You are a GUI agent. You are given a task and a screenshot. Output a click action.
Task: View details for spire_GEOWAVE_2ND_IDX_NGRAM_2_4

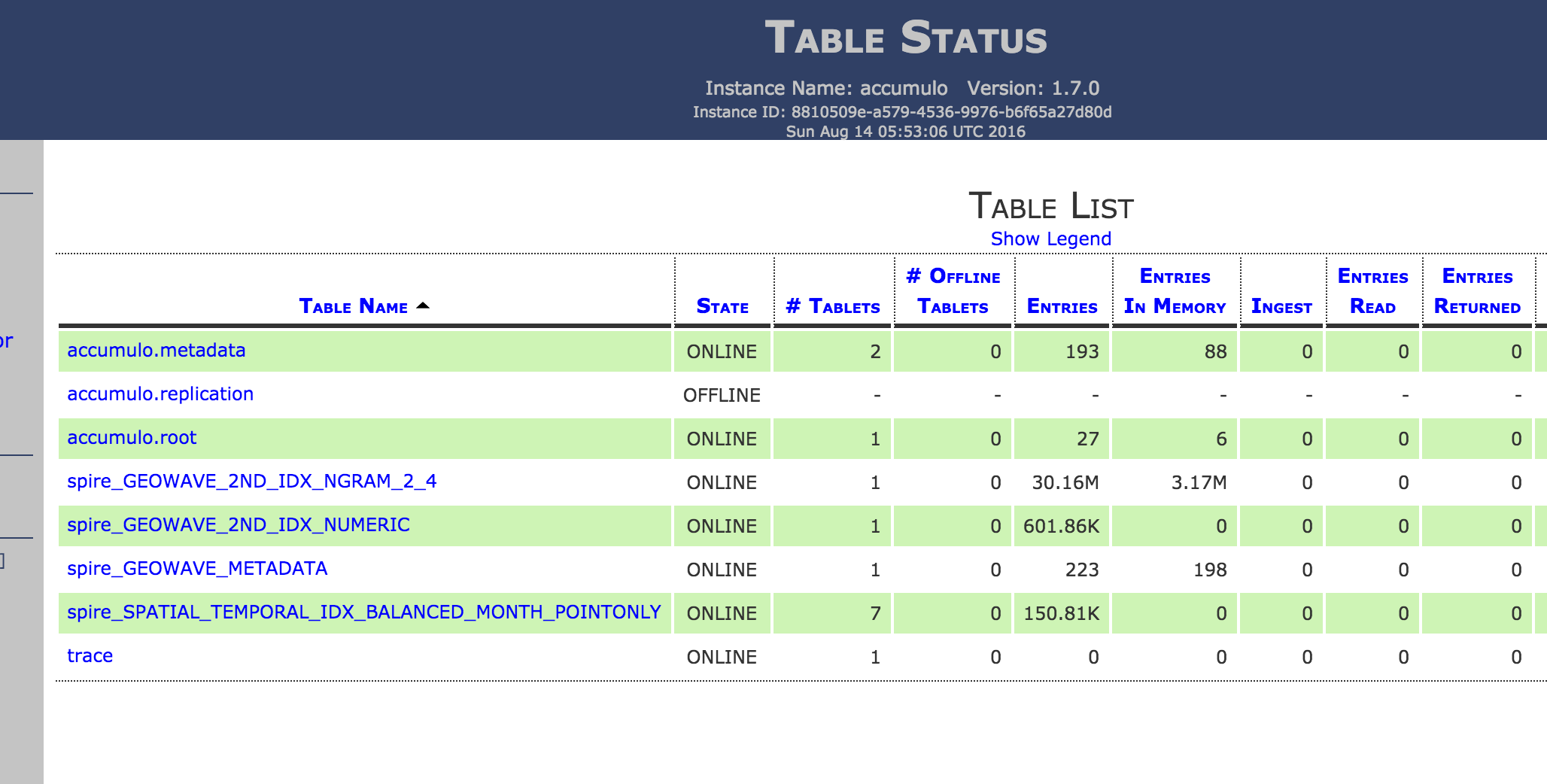click(252, 481)
